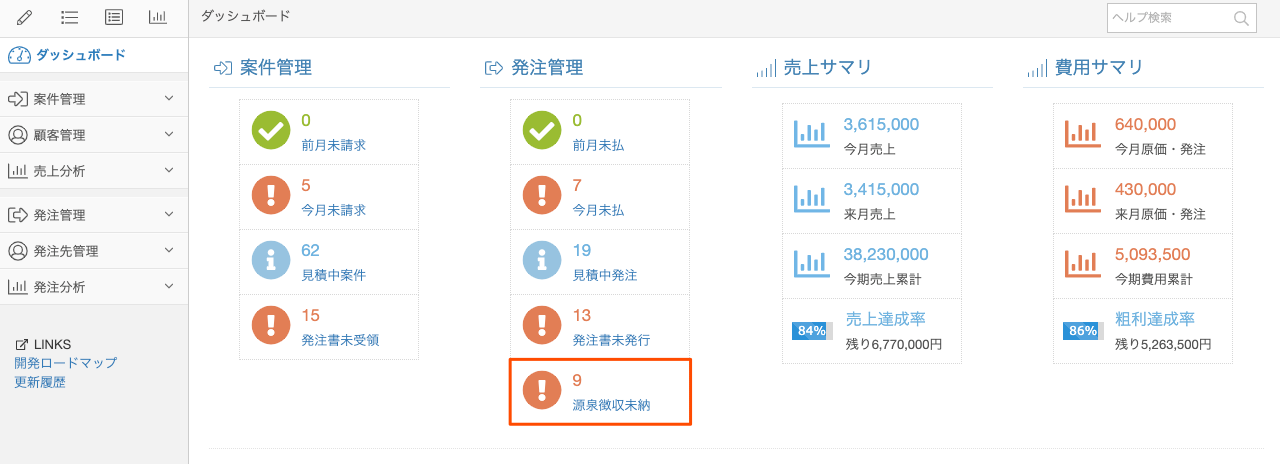Viewport: 1280px width, 464px height.
Task: Click the green checkmark icon for 前月未請求
Action: [270, 130]
